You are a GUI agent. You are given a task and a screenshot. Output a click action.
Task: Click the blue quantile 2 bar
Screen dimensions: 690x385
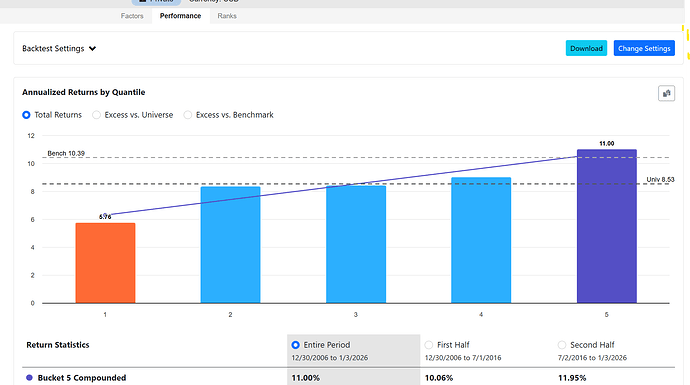click(x=231, y=245)
